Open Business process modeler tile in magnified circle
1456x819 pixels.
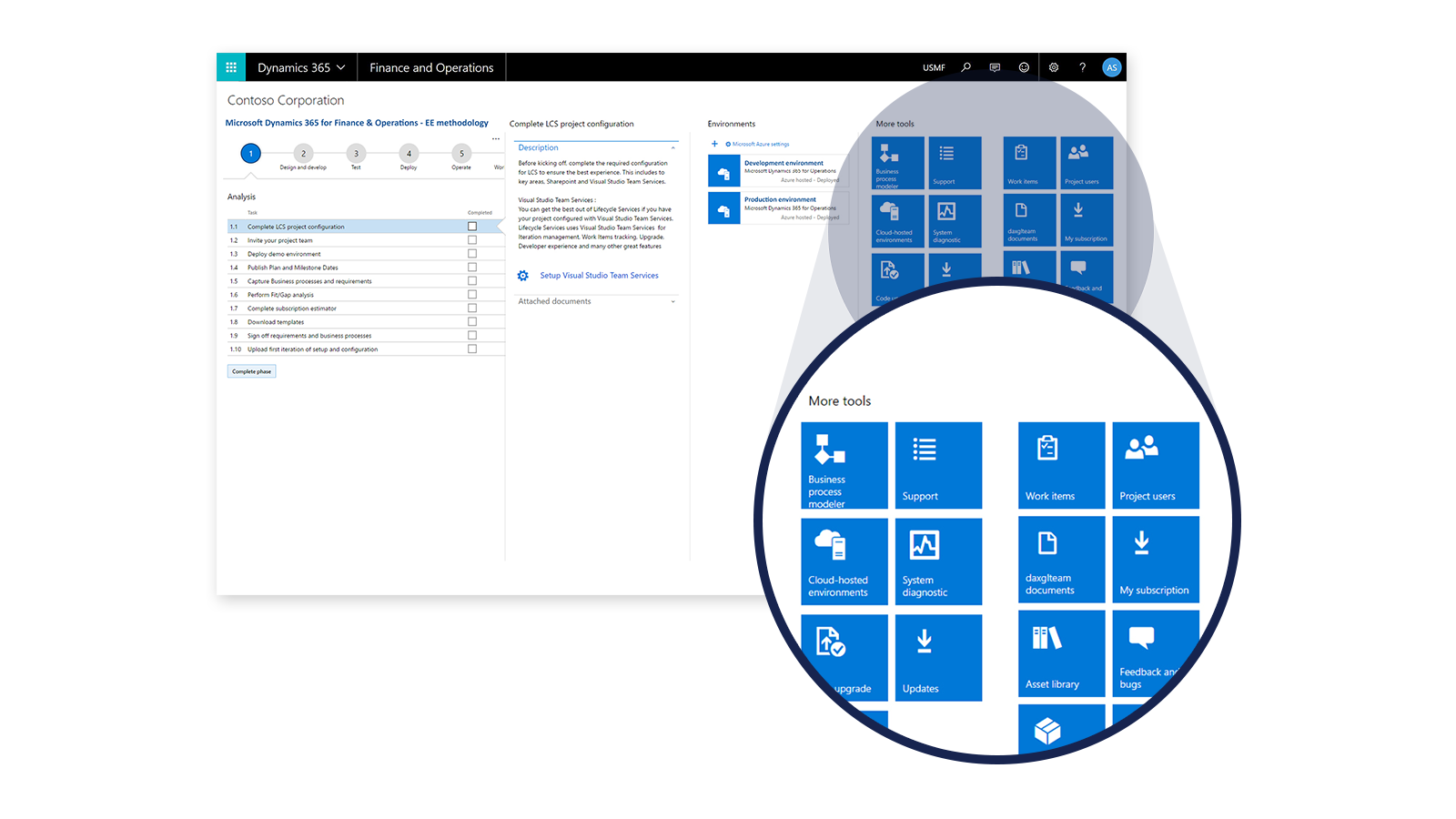pyautogui.click(x=844, y=465)
